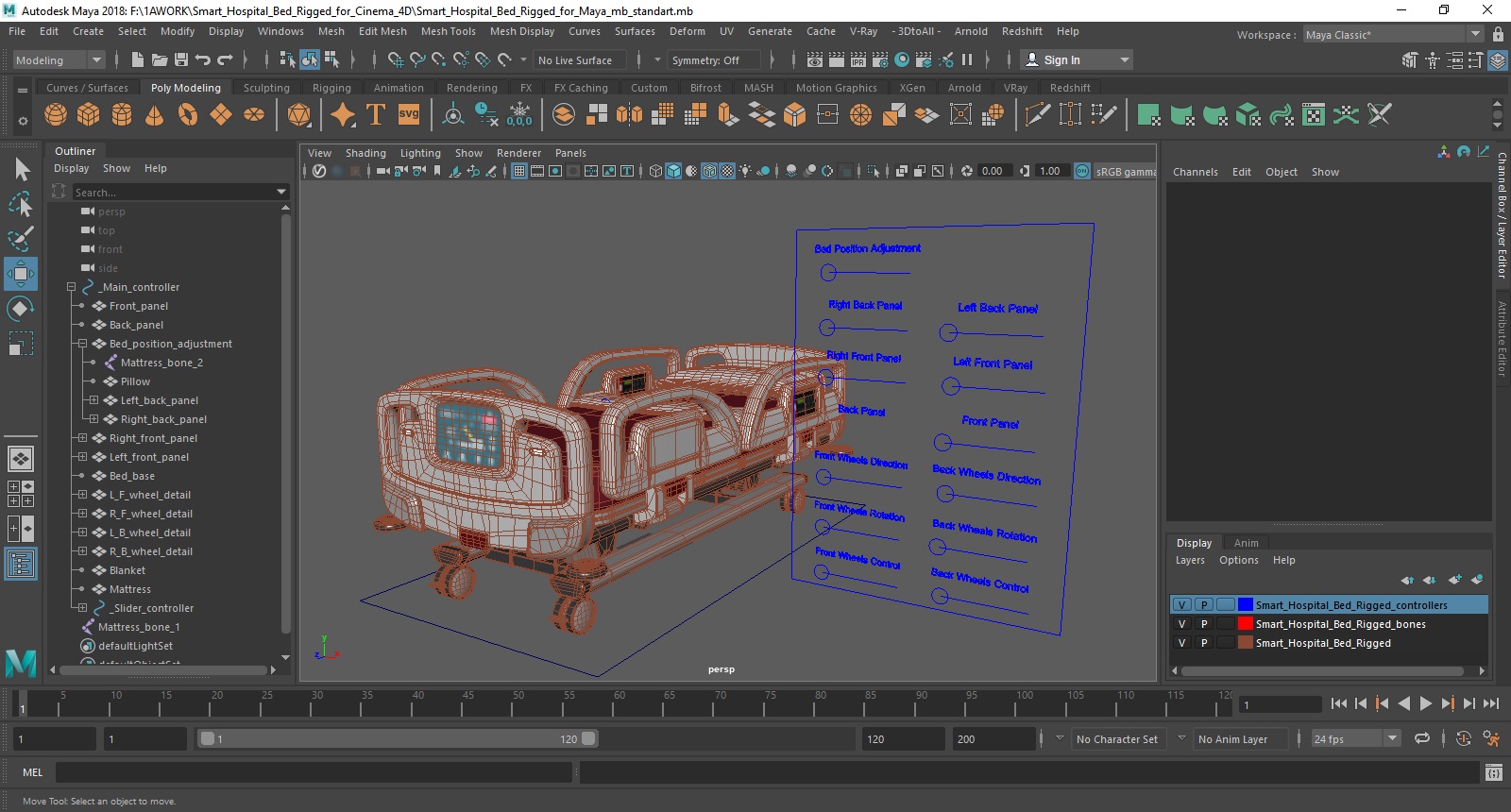Switch to single pane layout icon

[x=21, y=459]
